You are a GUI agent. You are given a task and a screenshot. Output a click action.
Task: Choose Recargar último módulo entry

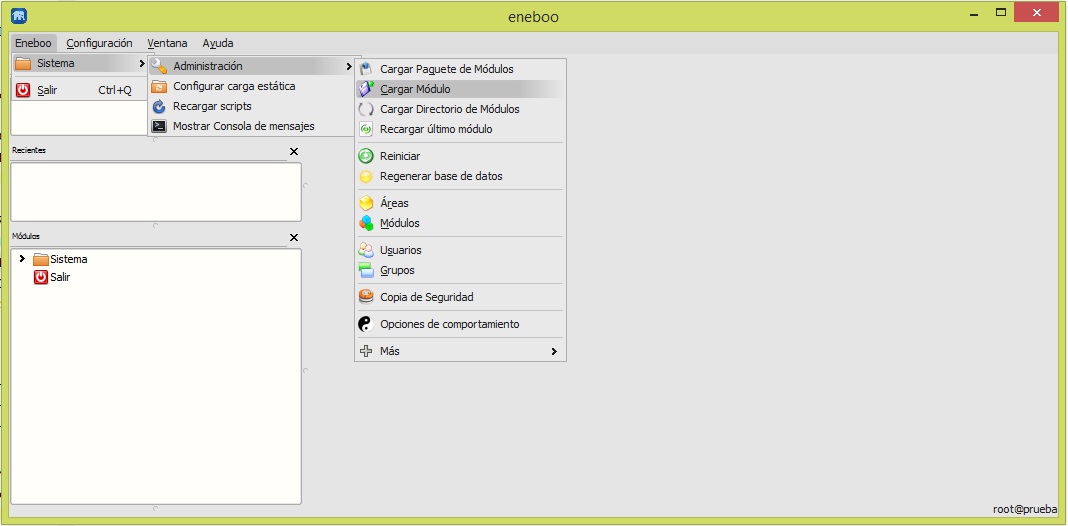460,129
